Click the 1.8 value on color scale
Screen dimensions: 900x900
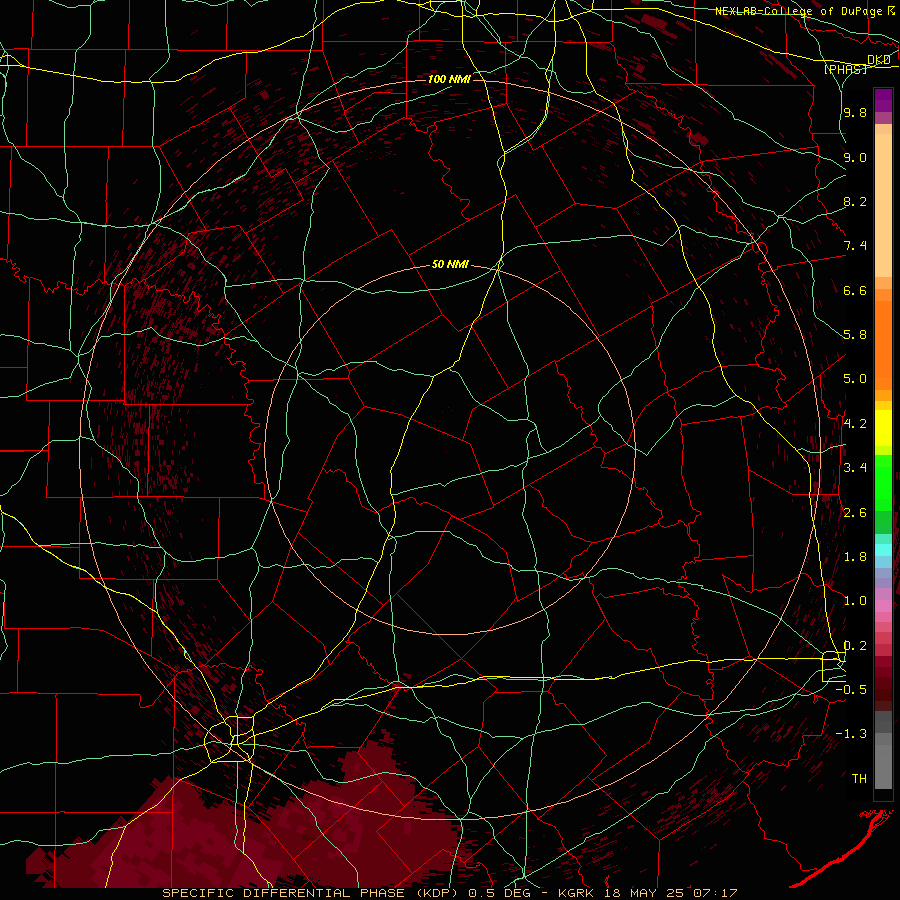pos(855,557)
